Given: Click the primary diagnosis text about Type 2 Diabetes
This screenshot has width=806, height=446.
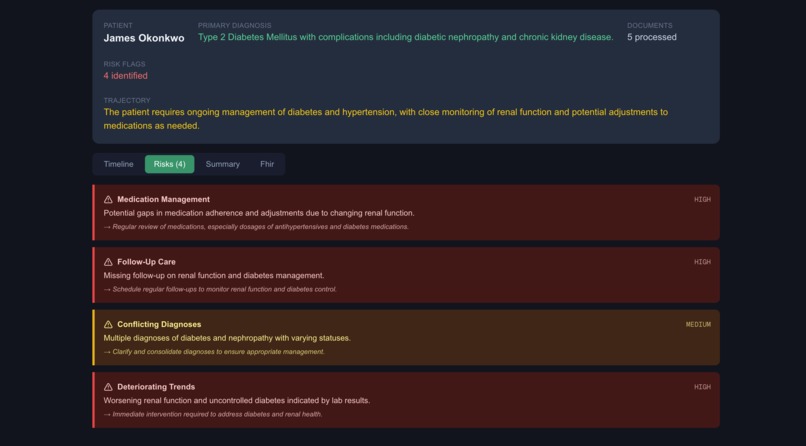Looking at the screenshot, I should coord(406,38).
